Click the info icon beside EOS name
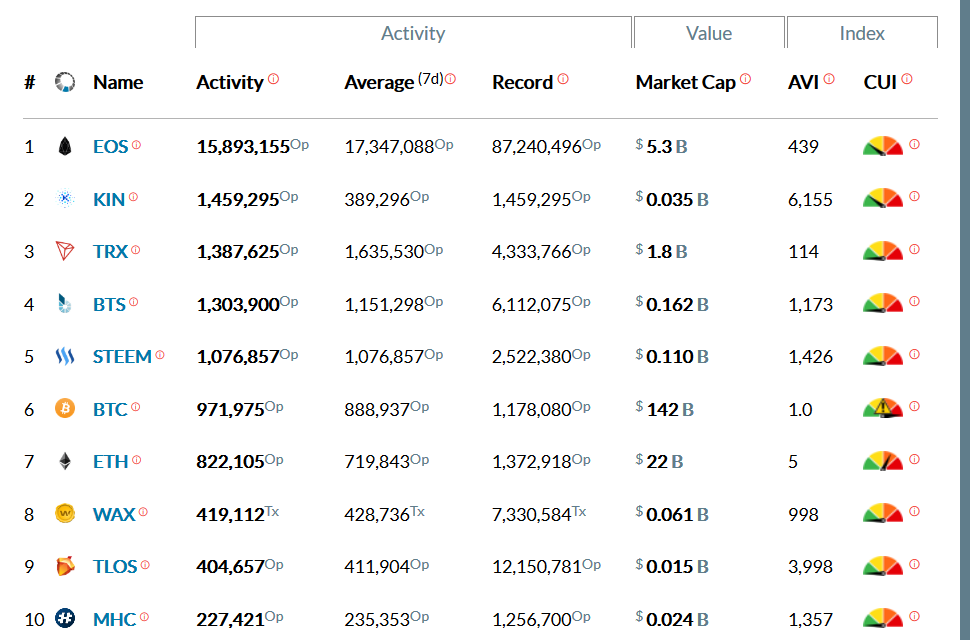The image size is (970, 640). pos(136,145)
